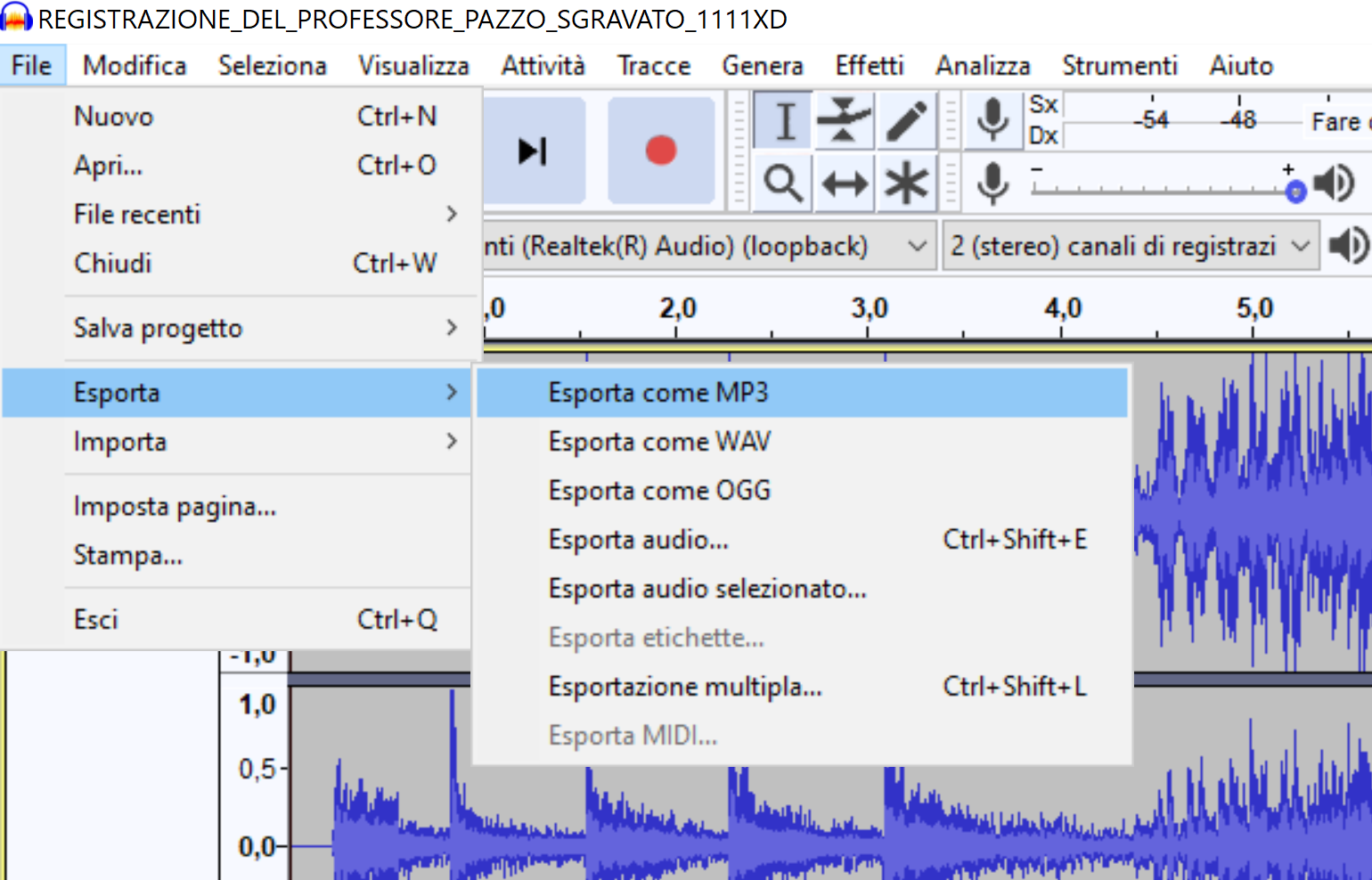Click the Skip to End button
The height and width of the screenshot is (880, 1372).
pos(534,150)
